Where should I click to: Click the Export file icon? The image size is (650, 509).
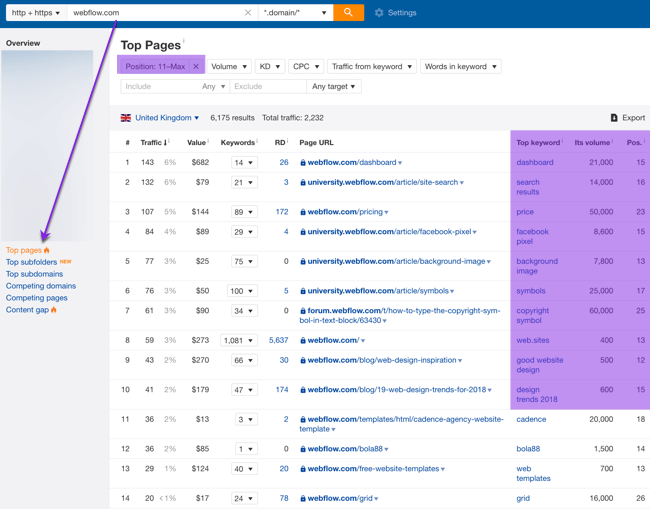click(x=614, y=118)
